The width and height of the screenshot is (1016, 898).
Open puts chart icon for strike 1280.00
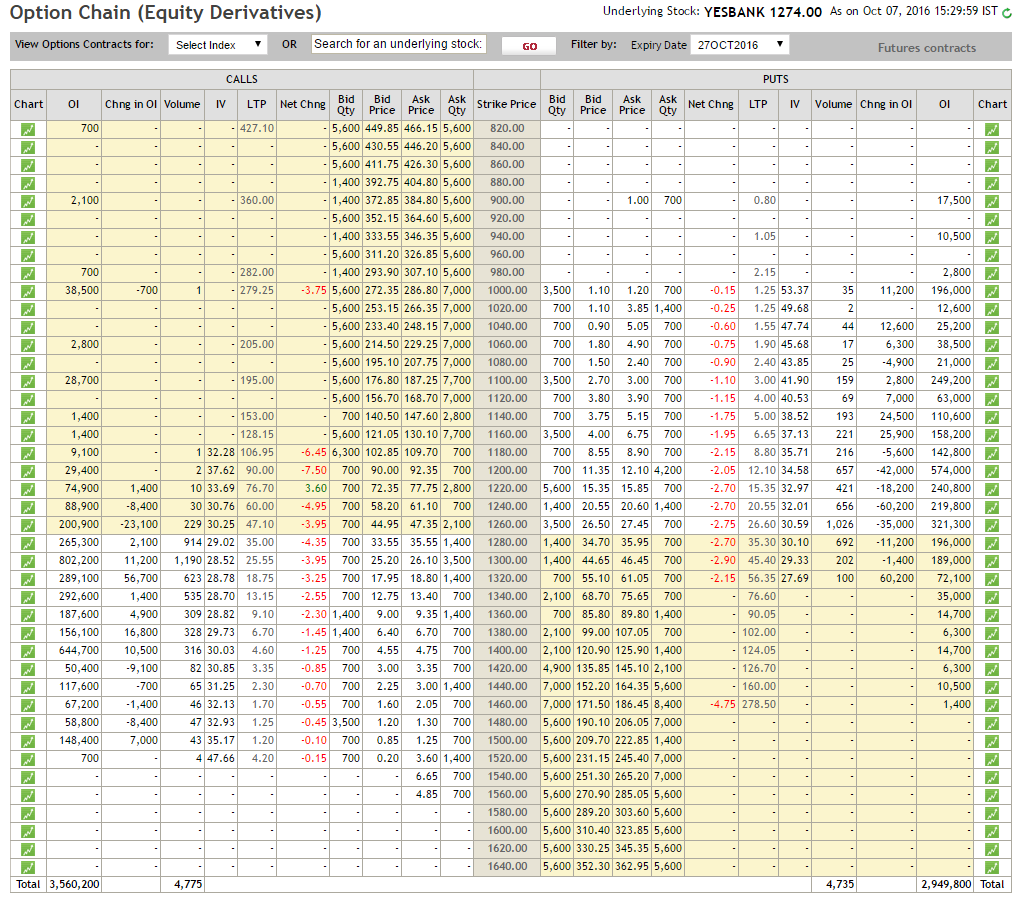click(x=991, y=543)
